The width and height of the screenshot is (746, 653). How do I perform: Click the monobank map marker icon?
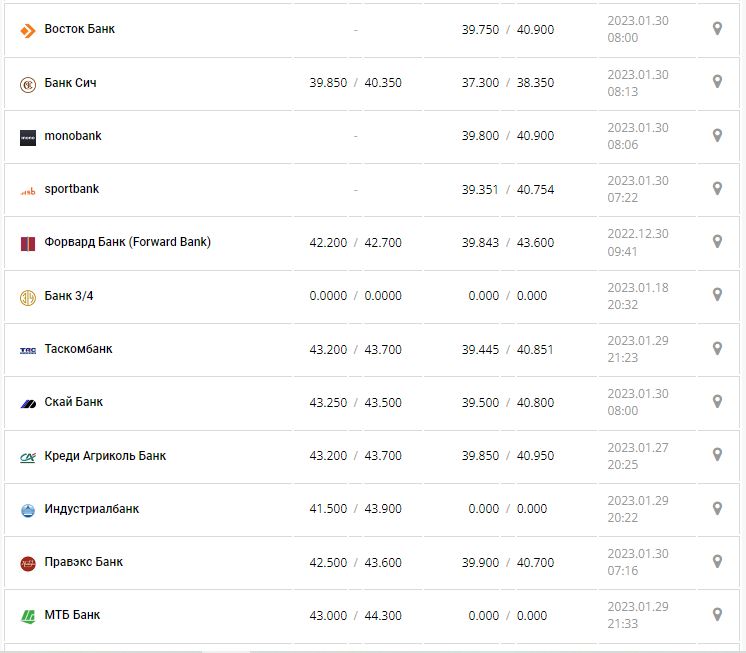point(717,135)
